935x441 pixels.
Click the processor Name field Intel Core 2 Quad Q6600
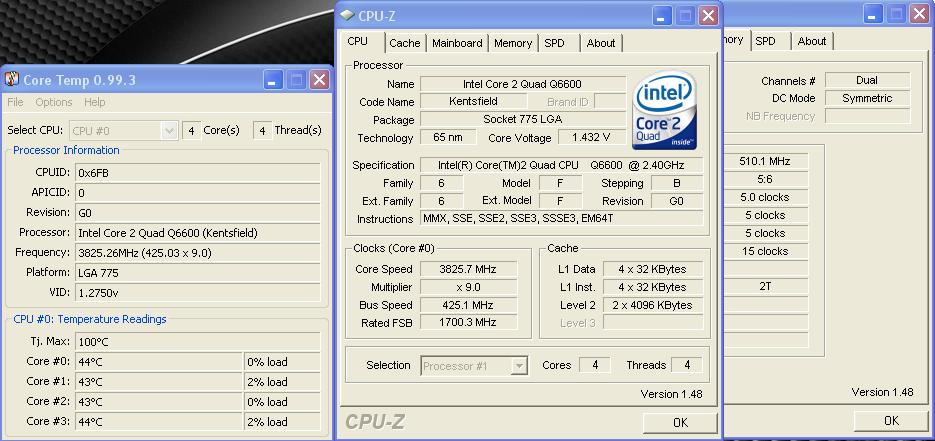point(523,84)
